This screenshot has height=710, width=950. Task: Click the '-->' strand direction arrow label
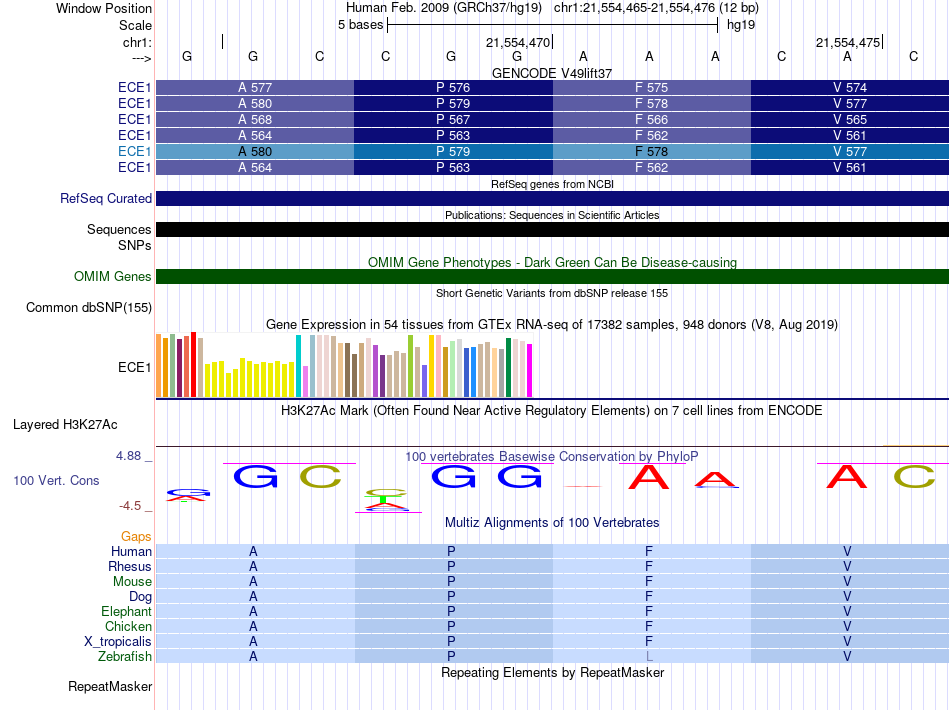(141, 58)
